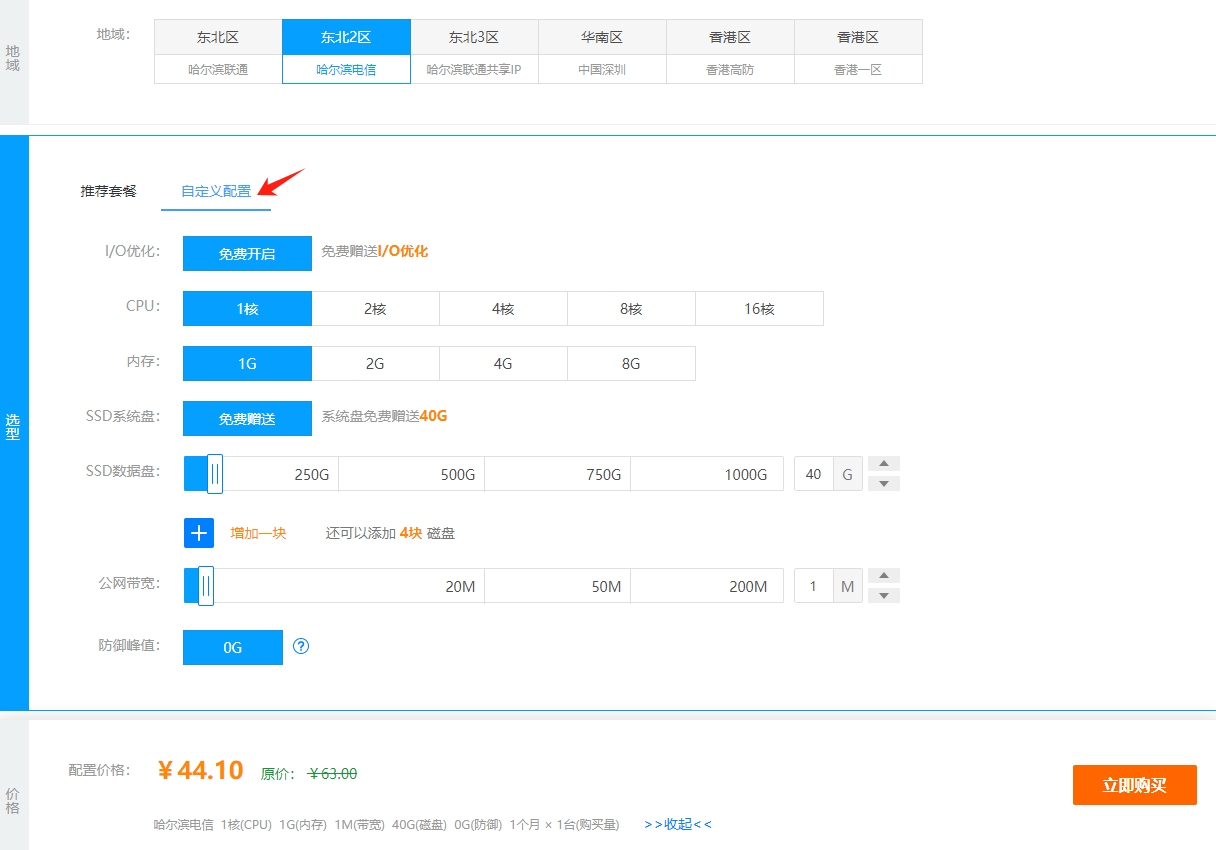Select the 东北2区 哈尔滨电信 region
The width and height of the screenshot is (1216, 850).
click(x=346, y=52)
